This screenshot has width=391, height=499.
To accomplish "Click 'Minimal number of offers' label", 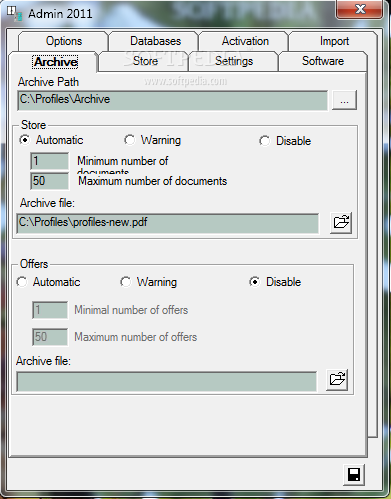I will click(x=131, y=310).
